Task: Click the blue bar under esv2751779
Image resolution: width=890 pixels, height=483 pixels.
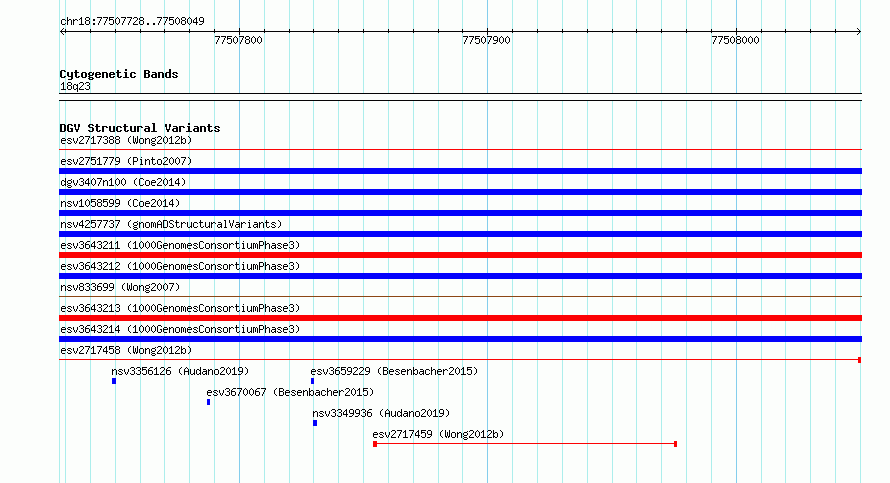Action: point(460,171)
